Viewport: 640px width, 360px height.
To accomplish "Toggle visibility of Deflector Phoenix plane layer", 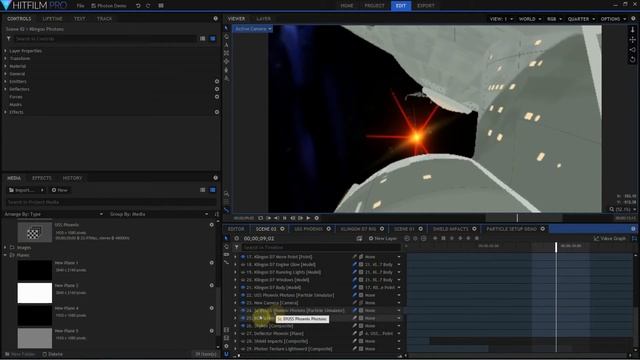I will 243,333.
